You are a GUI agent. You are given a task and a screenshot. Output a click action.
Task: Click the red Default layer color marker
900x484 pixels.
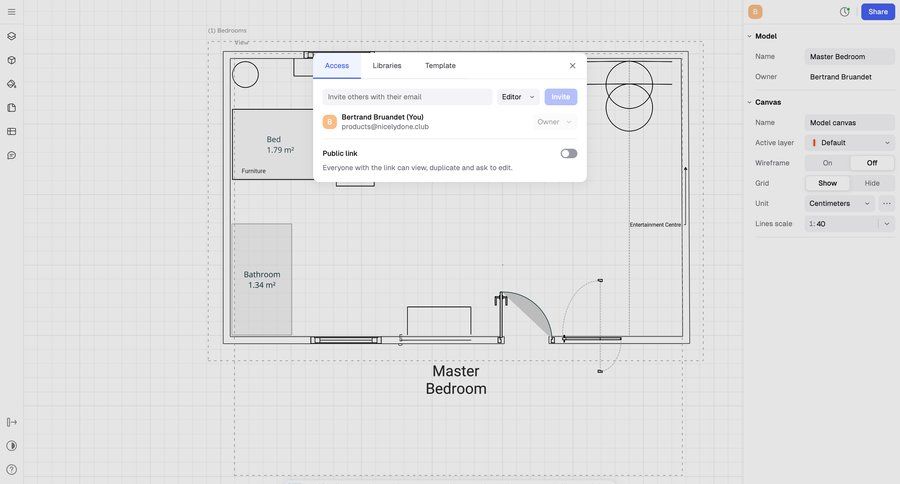[814, 143]
